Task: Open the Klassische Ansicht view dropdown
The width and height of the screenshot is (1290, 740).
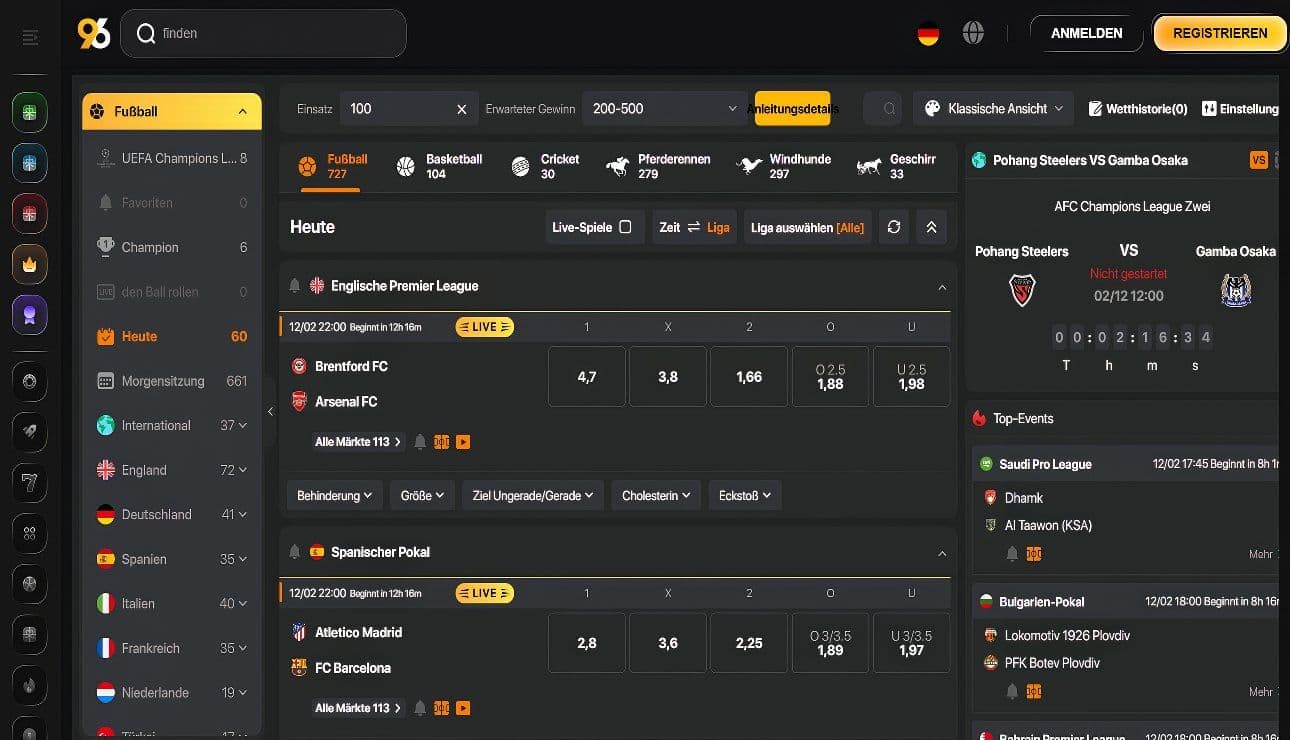Action: click(992, 108)
